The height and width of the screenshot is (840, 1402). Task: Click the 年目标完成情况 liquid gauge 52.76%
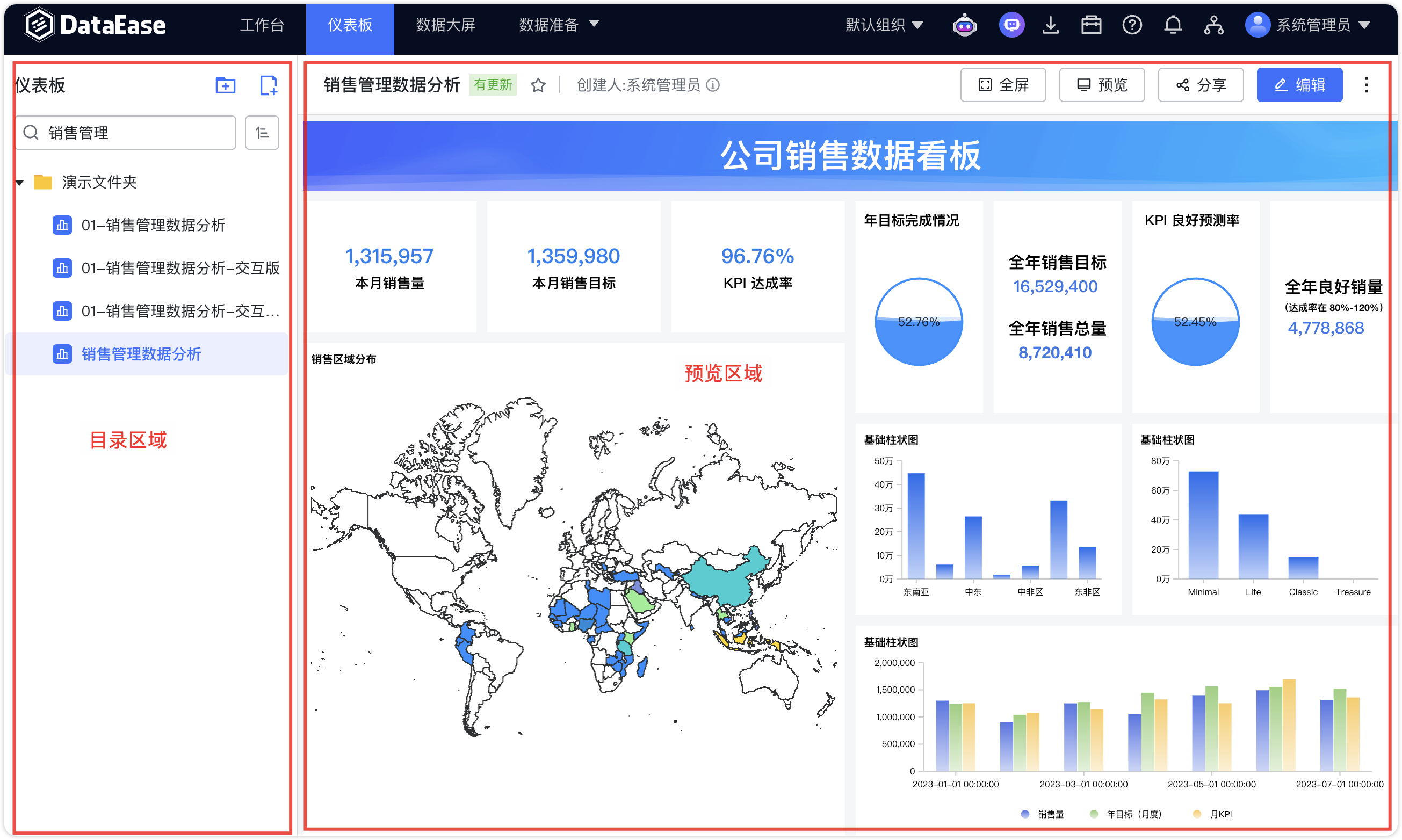(918, 322)
